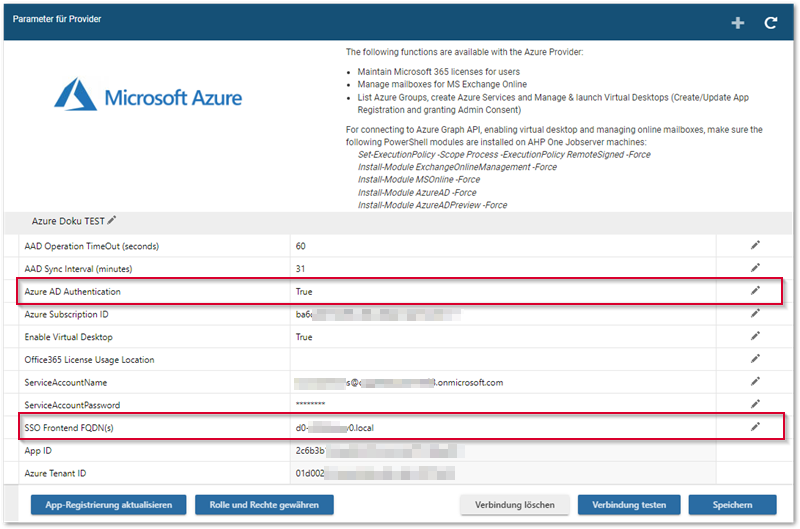The height and width of the screenshot is (529, 800).
Task: Edit ServiceAccountPassword pencil icon
Action: coord(755,404)
